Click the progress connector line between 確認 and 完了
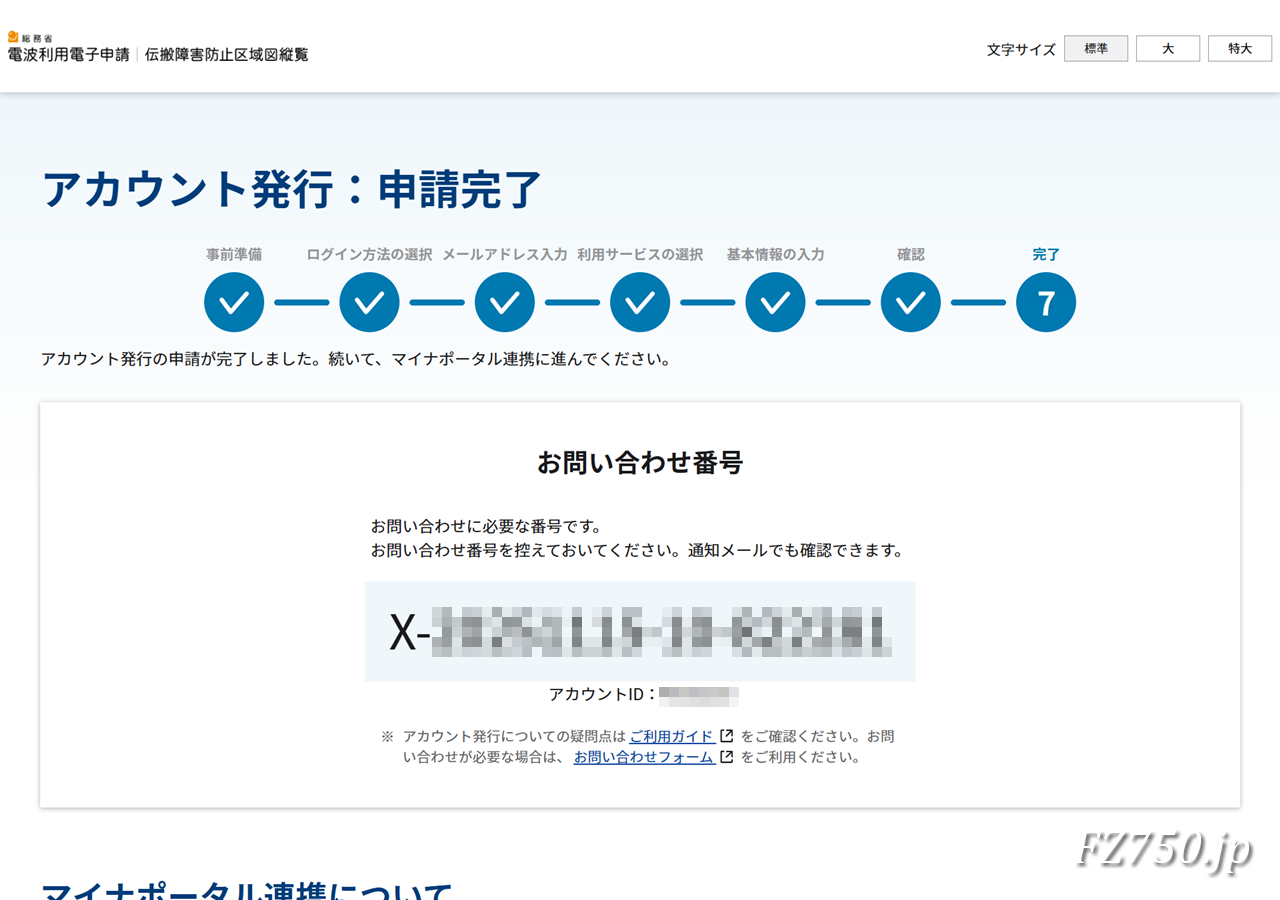The image size is (1280, 900). pos(978,302)
